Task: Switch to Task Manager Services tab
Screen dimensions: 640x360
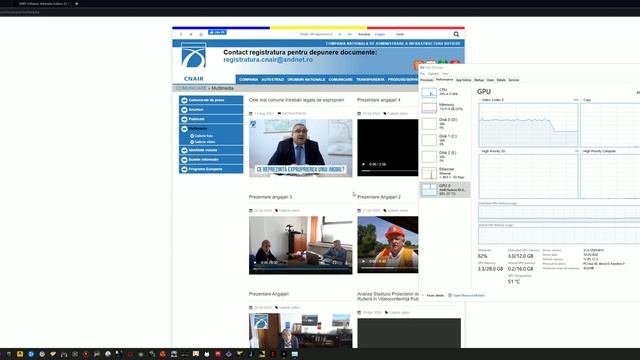Action: [x=513, y=80]
